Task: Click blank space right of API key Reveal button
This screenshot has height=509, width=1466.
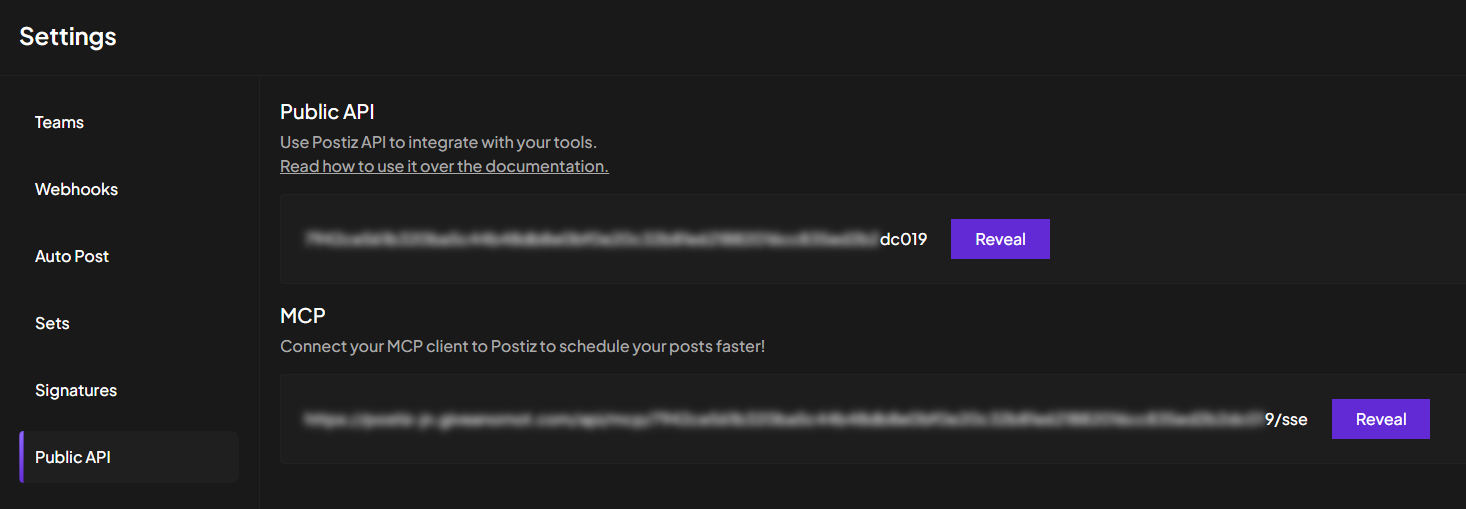Action: (x=1250, y=239)
